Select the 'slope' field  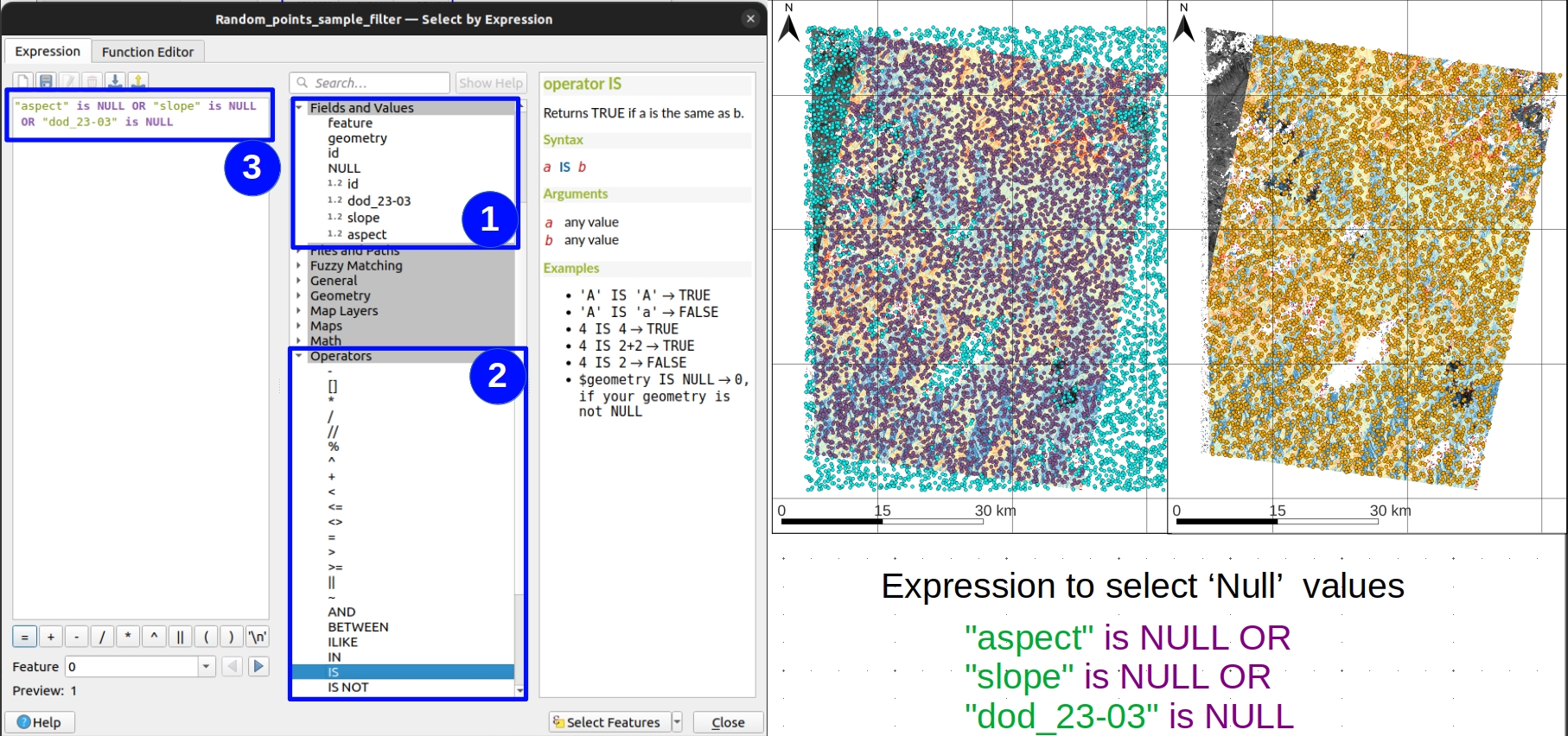[x=363, y=218]
